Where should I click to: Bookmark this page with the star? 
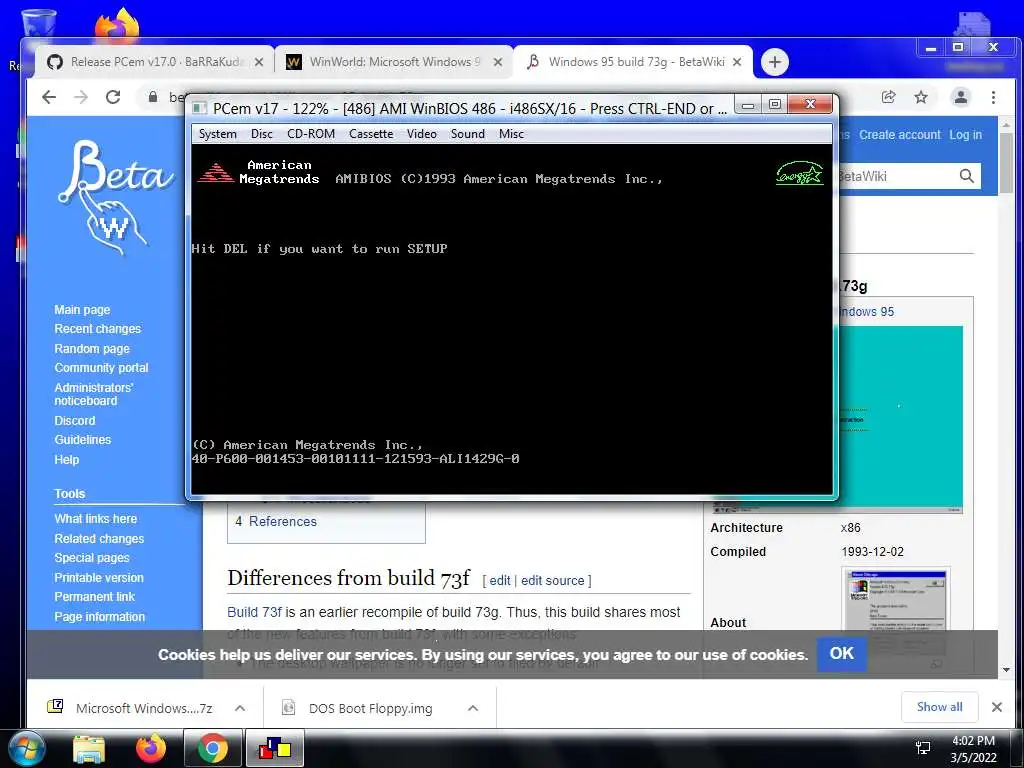coord(921,97)
